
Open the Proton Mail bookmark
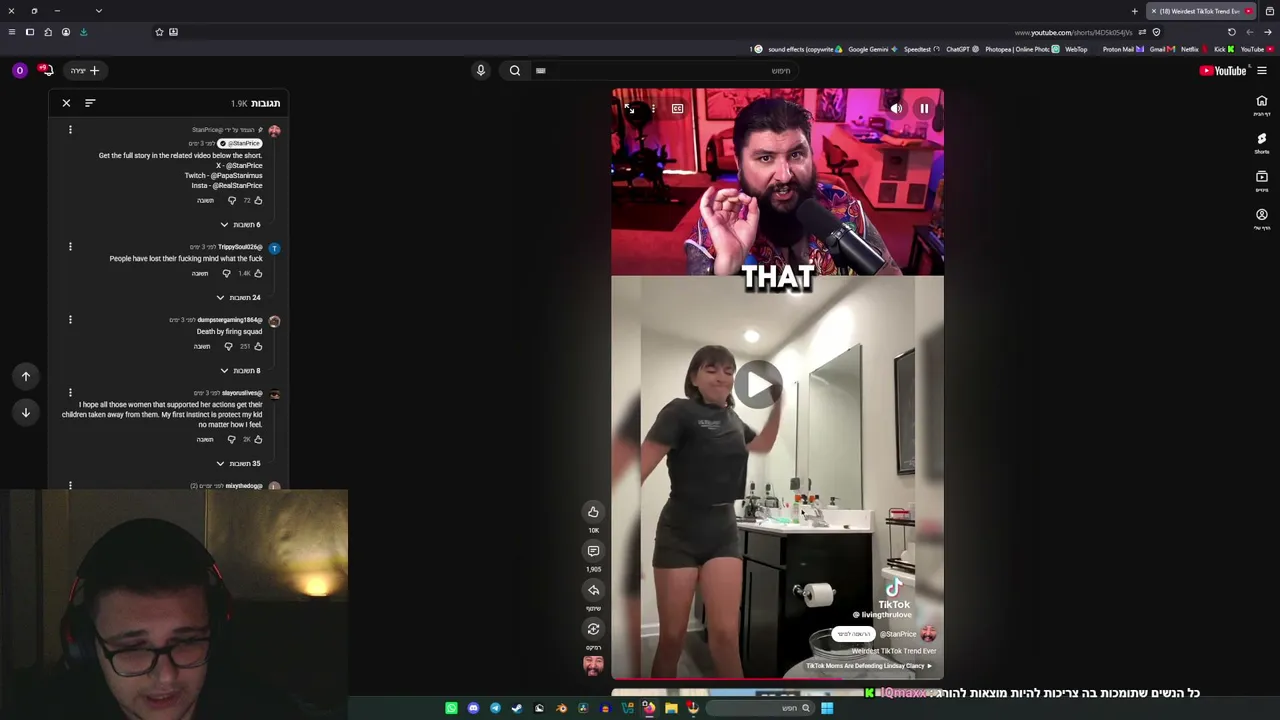[1123, 49]
